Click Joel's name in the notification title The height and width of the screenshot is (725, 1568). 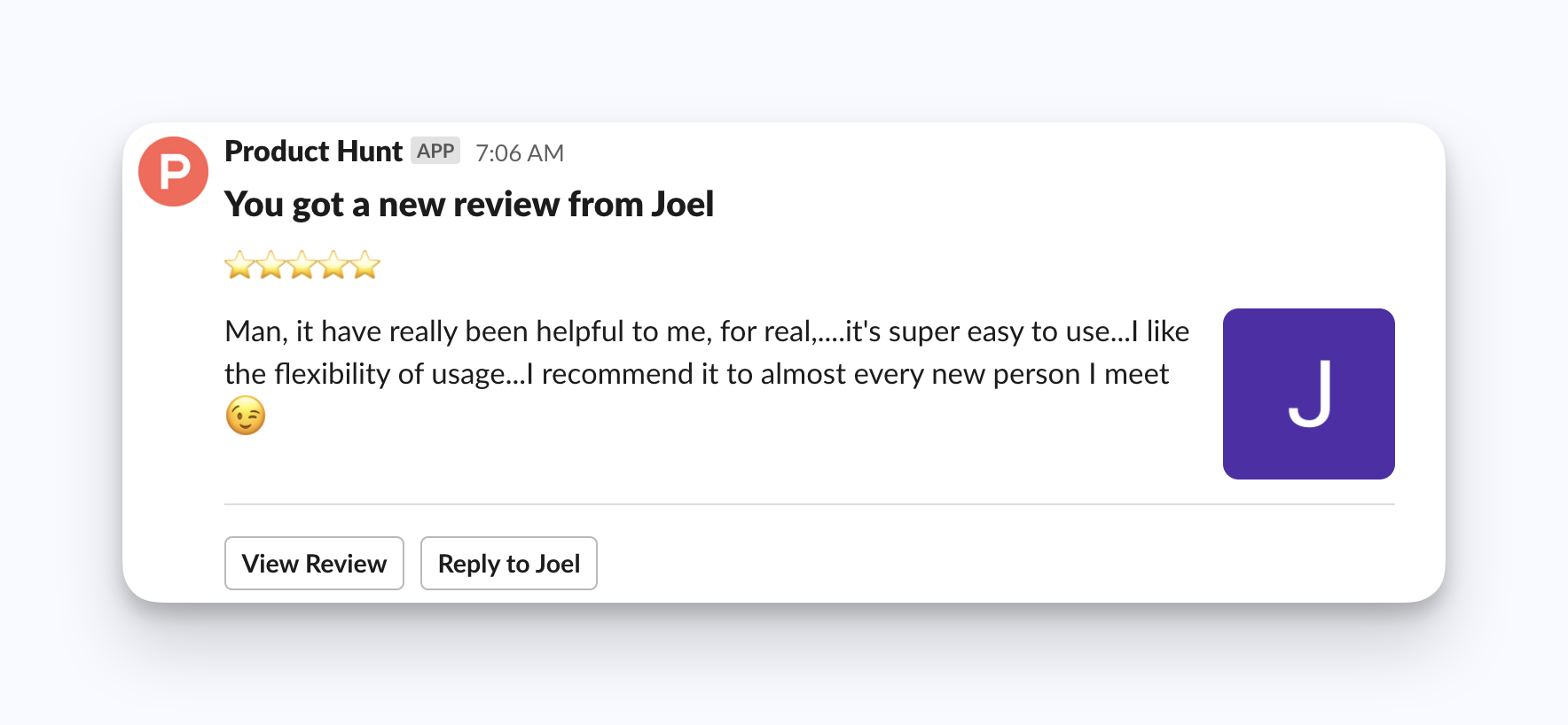click(x=680, y=204)
